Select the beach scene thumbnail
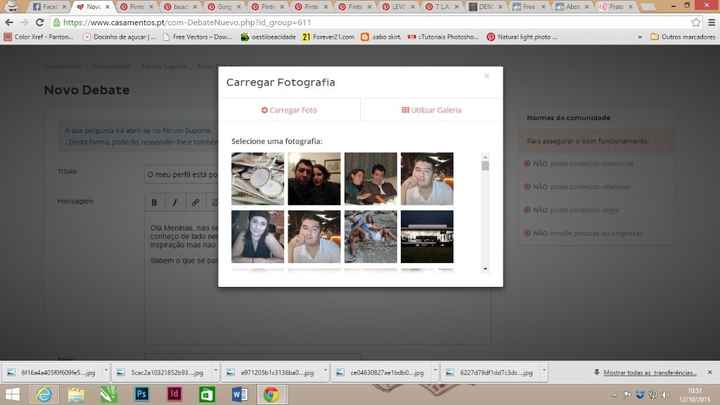Viewport: 720px width, 405px height. [x=371, y=237]
